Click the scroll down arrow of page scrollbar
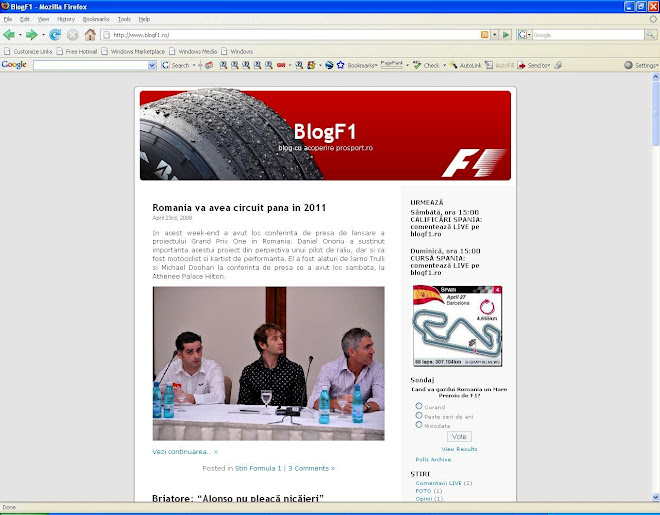The height and width of the screenshot is (515, 660). [x=655, y=497]
